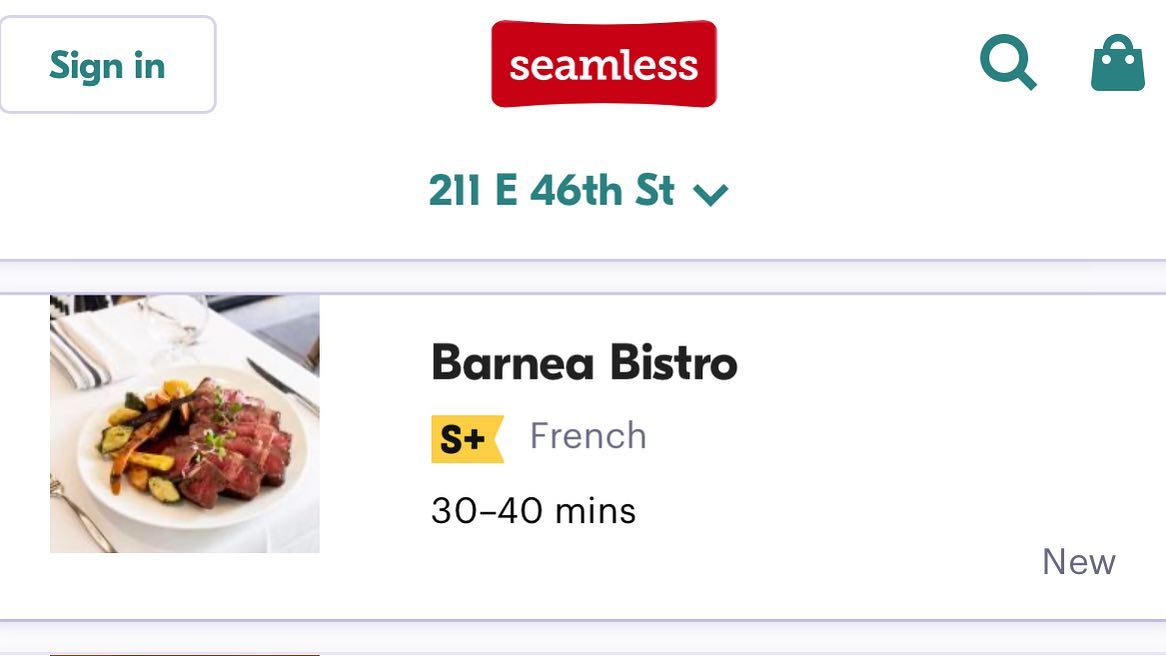Click the New rating label

tap(1078, 562)
